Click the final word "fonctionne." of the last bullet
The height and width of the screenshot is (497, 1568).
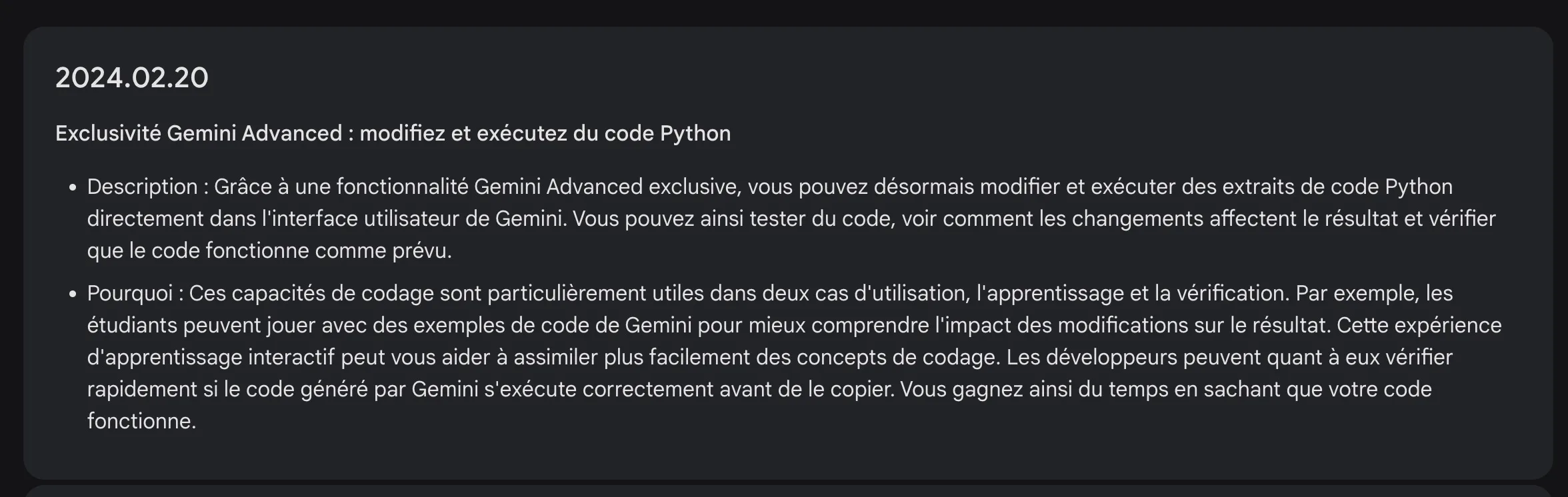tap(141, 421)
